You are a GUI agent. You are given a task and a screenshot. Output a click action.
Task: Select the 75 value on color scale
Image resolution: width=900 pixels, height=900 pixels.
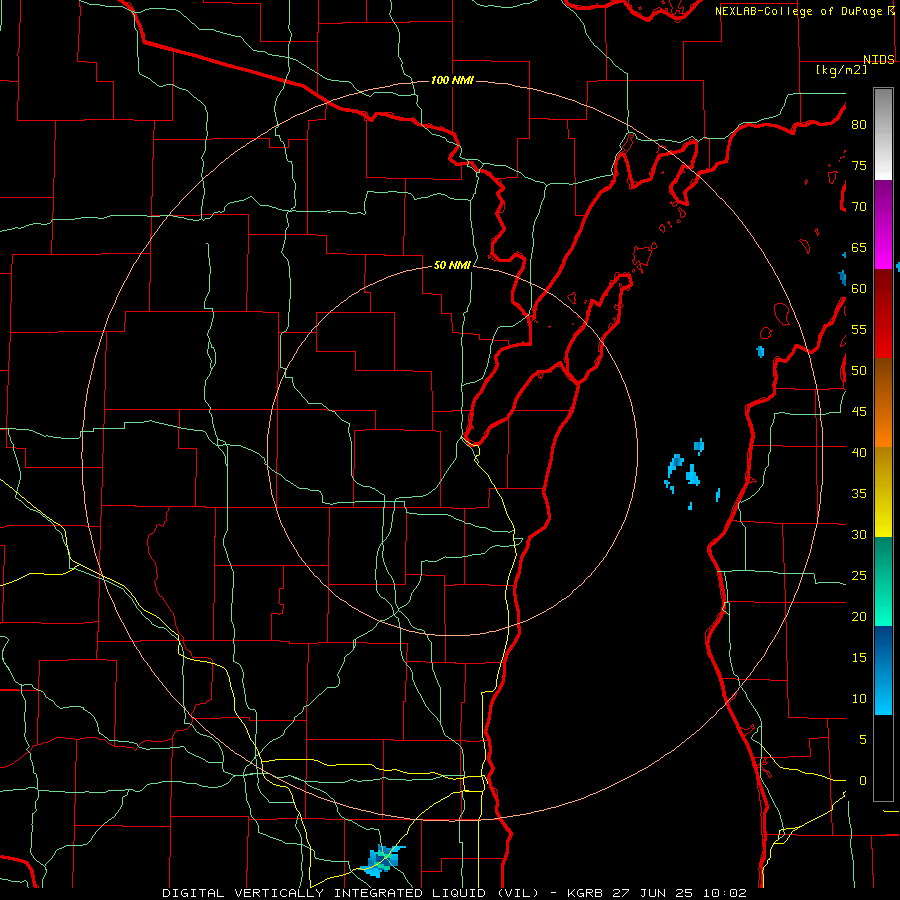(859, 165)
